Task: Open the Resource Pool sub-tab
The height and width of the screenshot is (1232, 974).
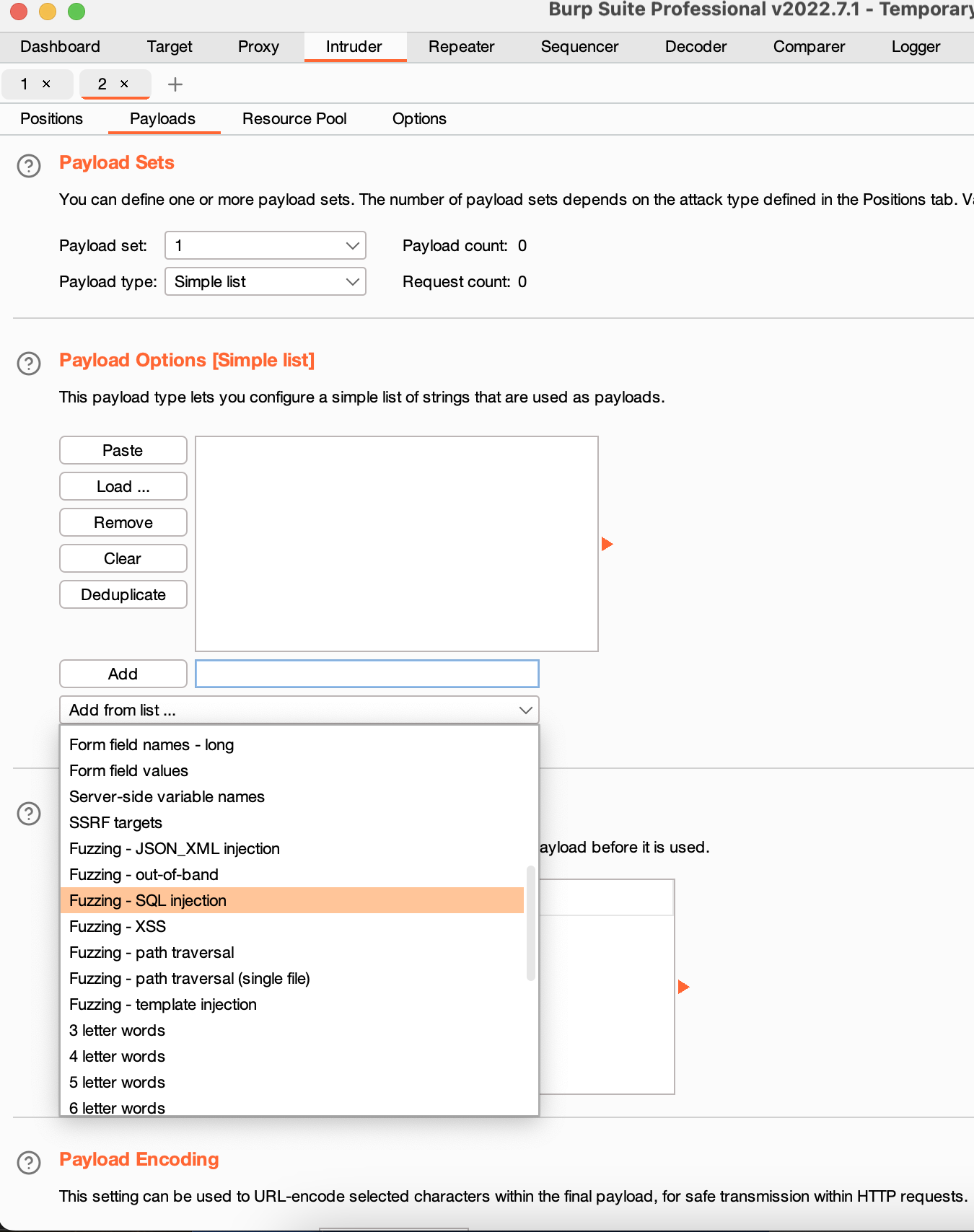Action: click(x=294, y=119)
